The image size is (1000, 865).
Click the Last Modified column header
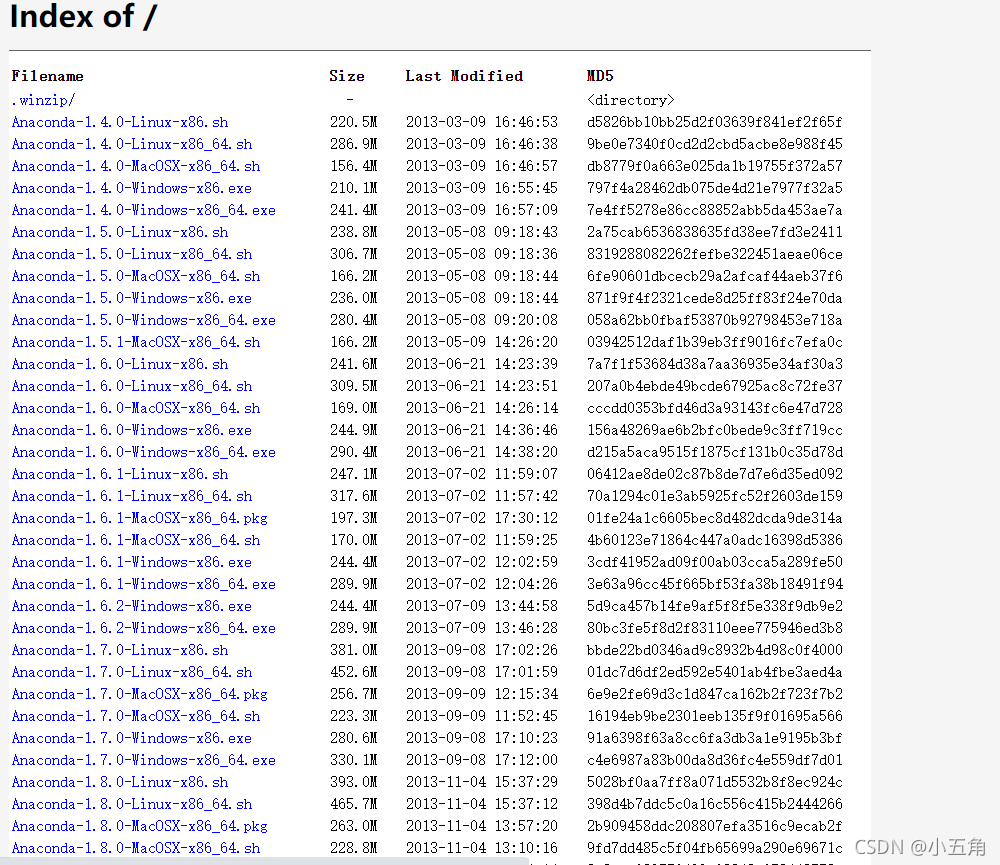tap(464, 76)
